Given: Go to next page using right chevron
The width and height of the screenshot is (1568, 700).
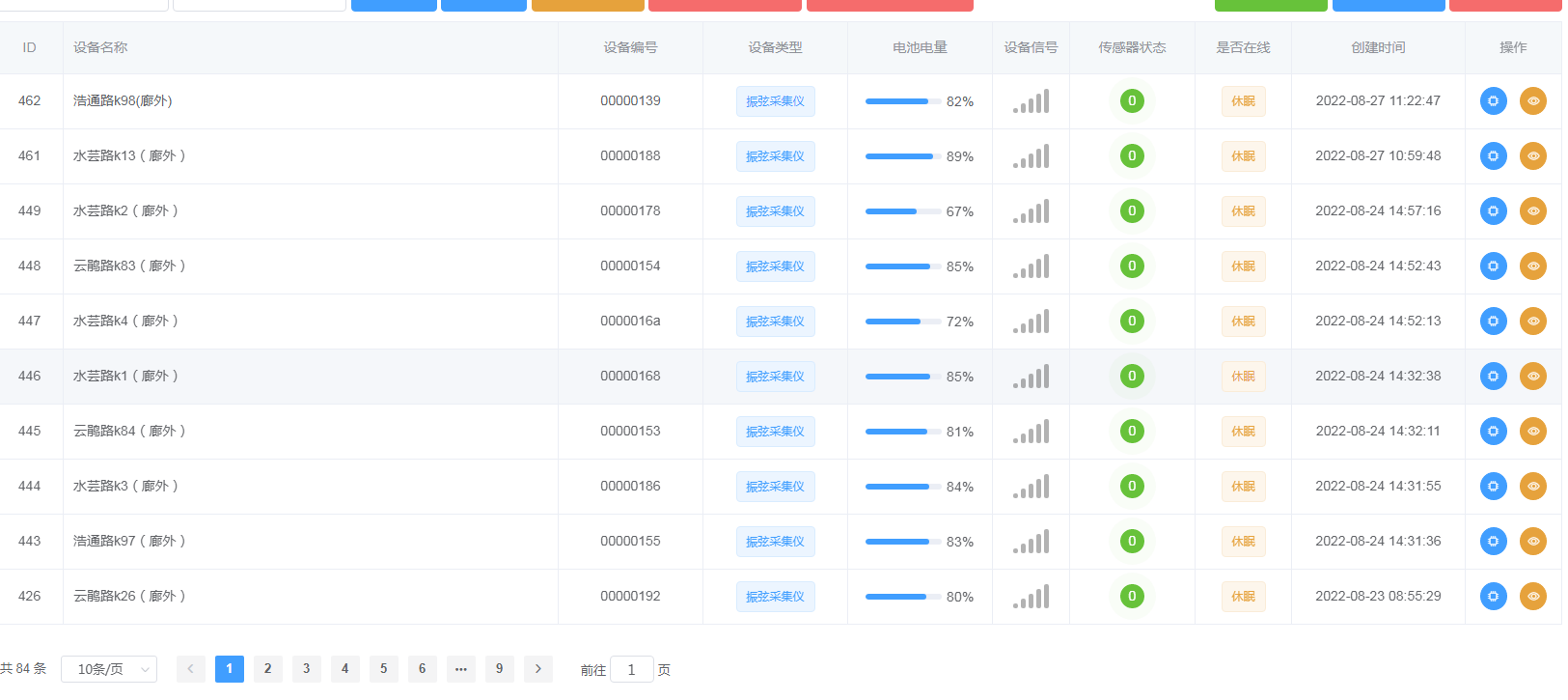Looking at the screenshot, I should (x=537, y=669).
